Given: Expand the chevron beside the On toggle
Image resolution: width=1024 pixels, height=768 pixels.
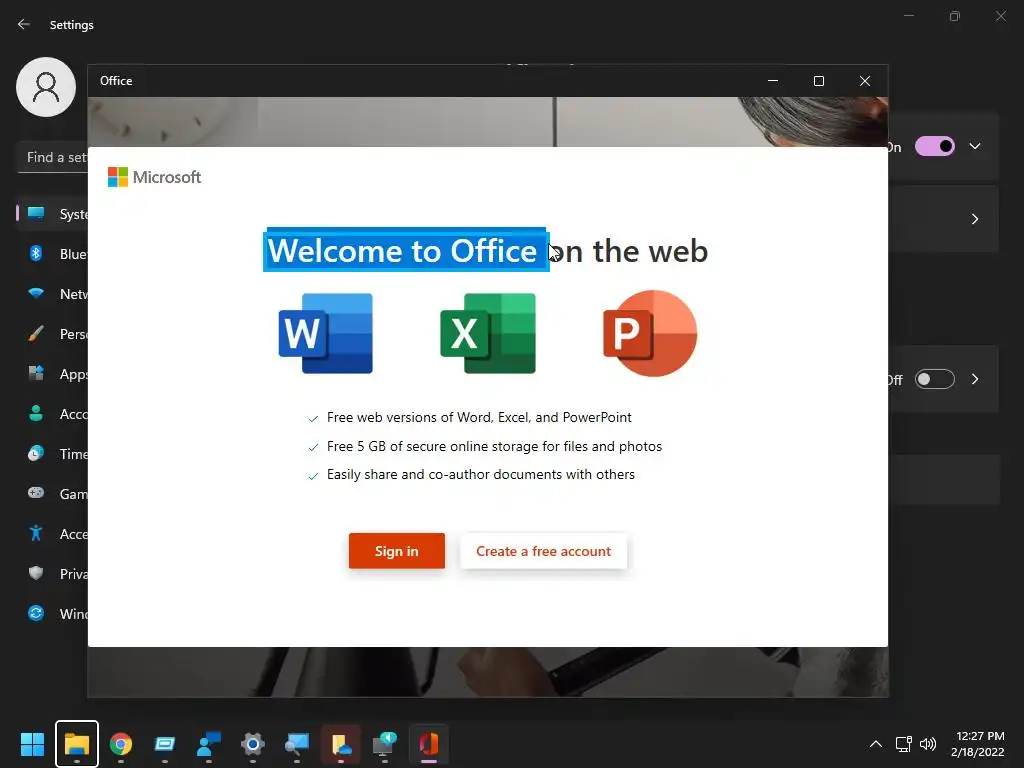Looking at the screenshot, I should pos(975,146).
